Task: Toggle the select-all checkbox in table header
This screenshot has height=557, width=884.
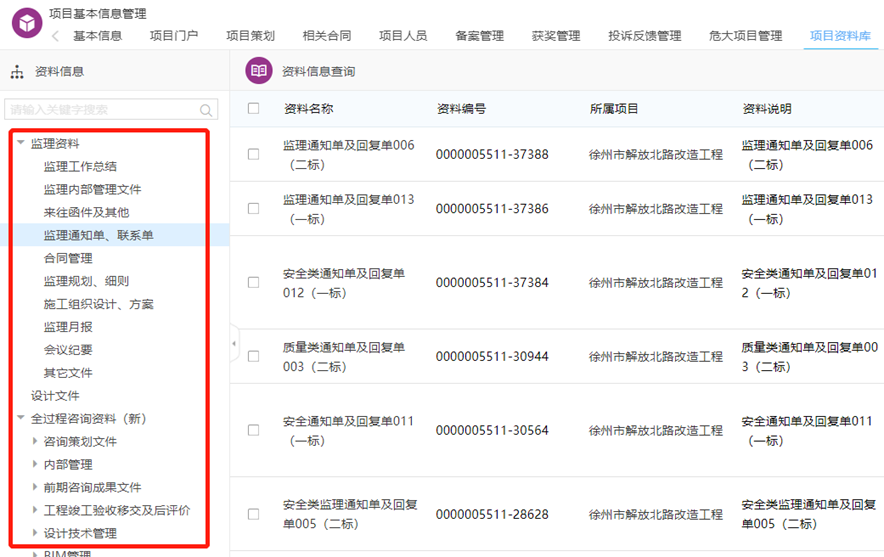Action: pyautogui.click(x=253, y=109)
